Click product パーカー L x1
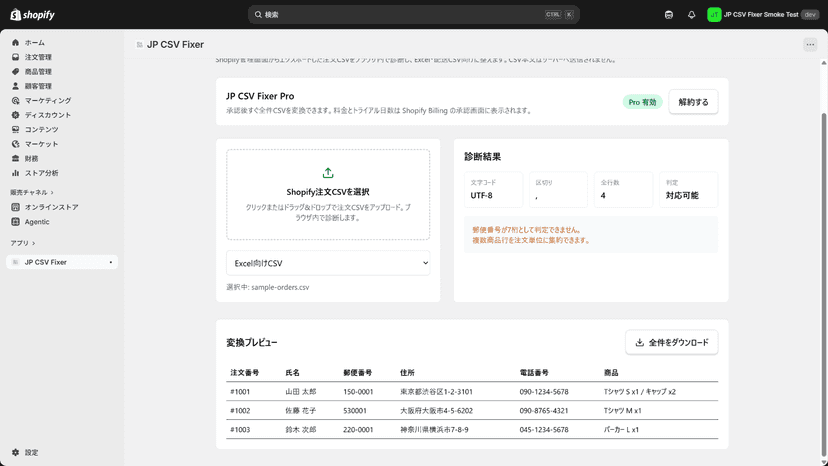The height and width of the screenshot is (466, 828). [622, 430]
